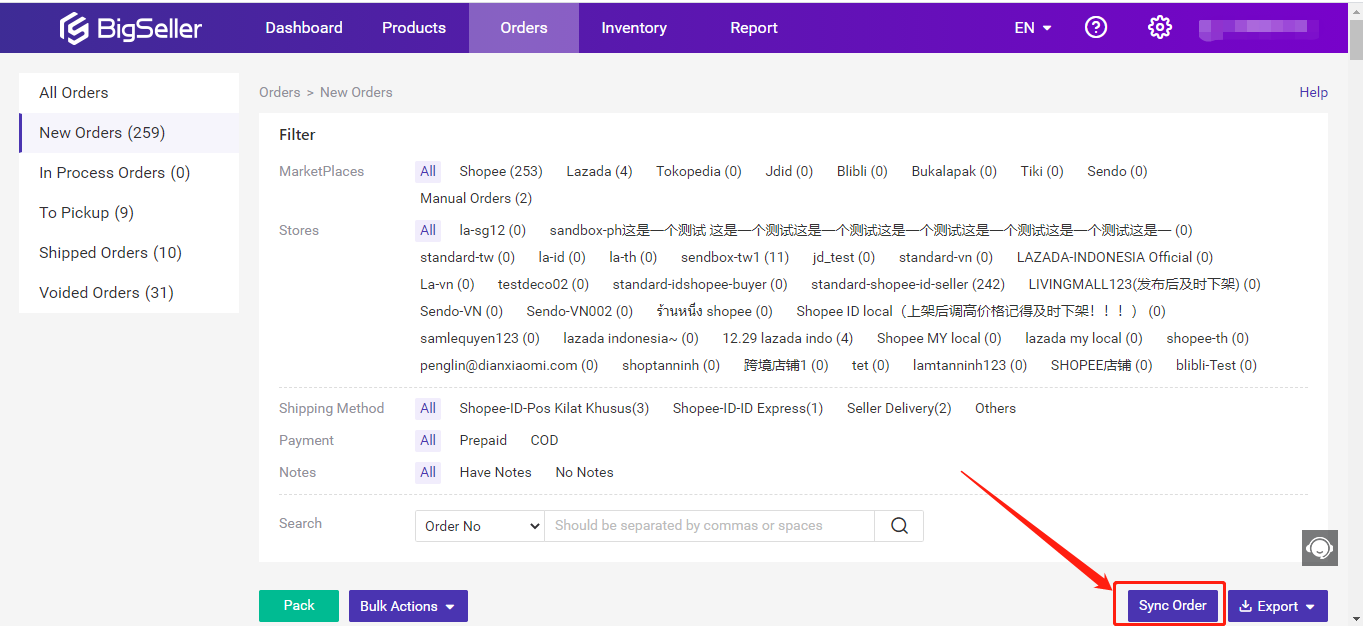1363x626 pixels.
Task: Open Shipped Orders (10)
Action: 129,253
